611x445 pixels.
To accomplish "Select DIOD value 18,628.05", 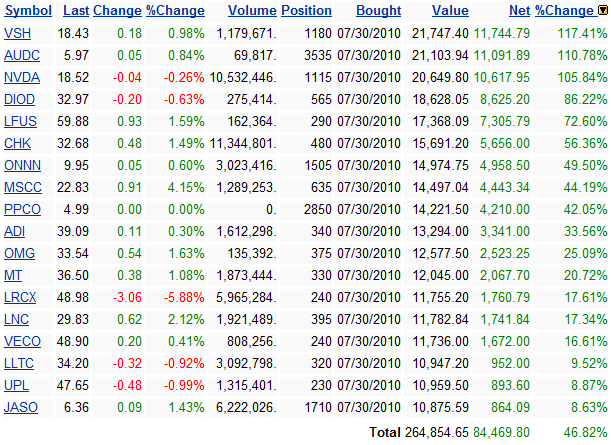I will pos(440,100).
